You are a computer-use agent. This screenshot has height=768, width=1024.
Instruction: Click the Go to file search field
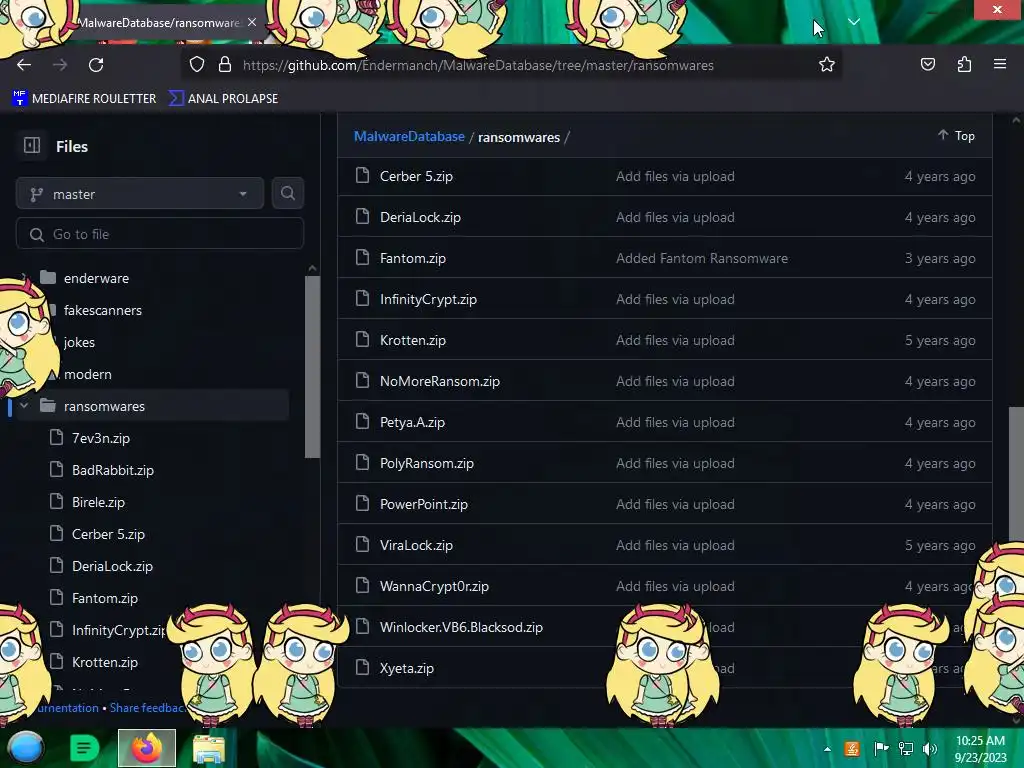pyautogui.click(x=160, y=234)
